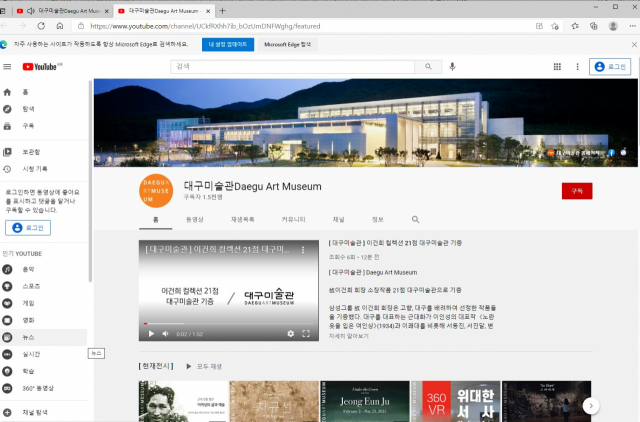Open Edge Collections icon

coord(594,26)
